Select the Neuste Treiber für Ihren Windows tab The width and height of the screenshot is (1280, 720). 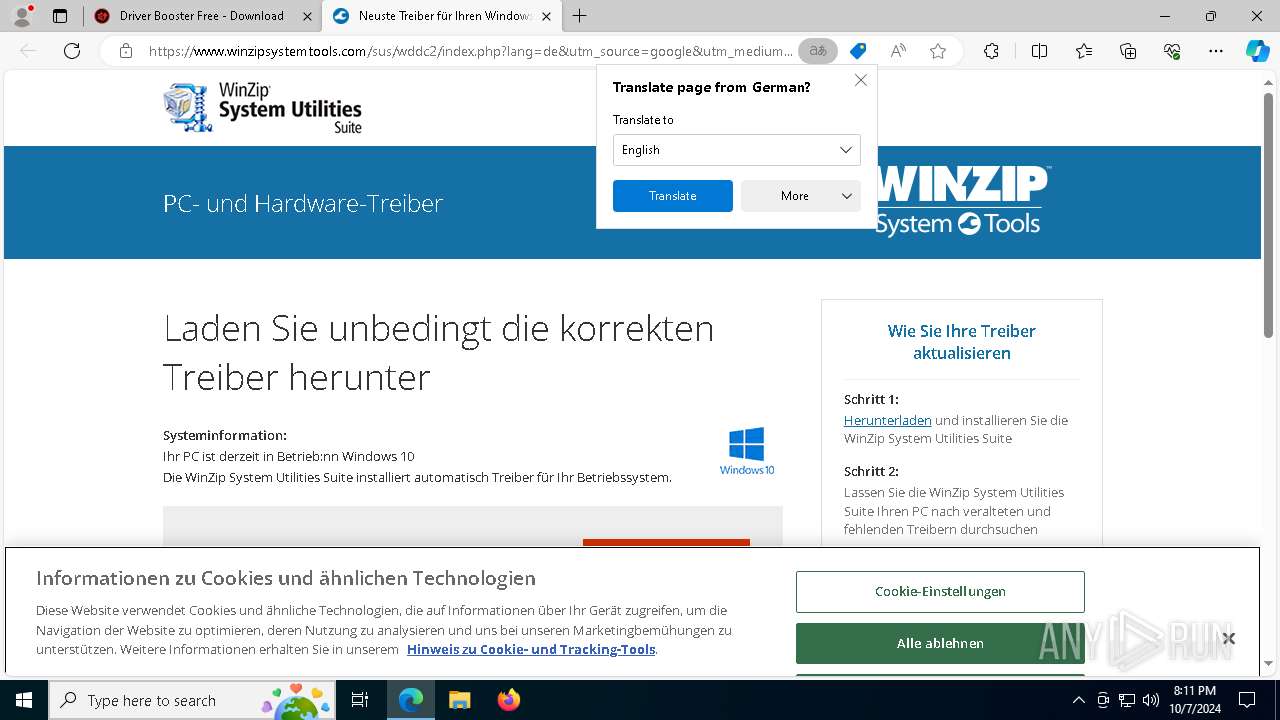click(440, 16)
